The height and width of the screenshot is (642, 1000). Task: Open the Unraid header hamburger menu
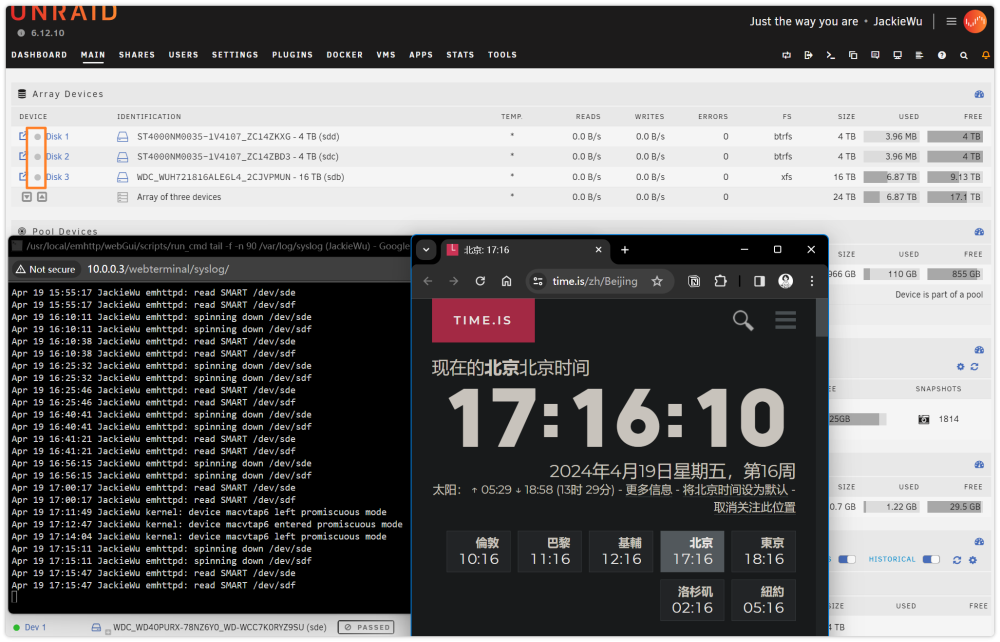[951, 22]
